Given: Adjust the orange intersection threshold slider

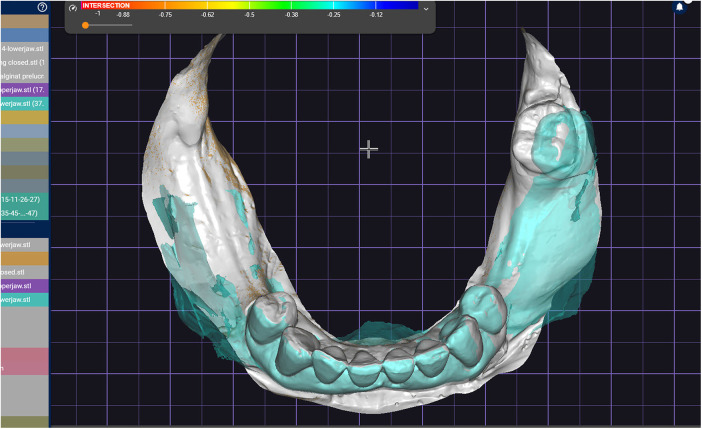Looking at the screenshot, I should tap(85, 26).
